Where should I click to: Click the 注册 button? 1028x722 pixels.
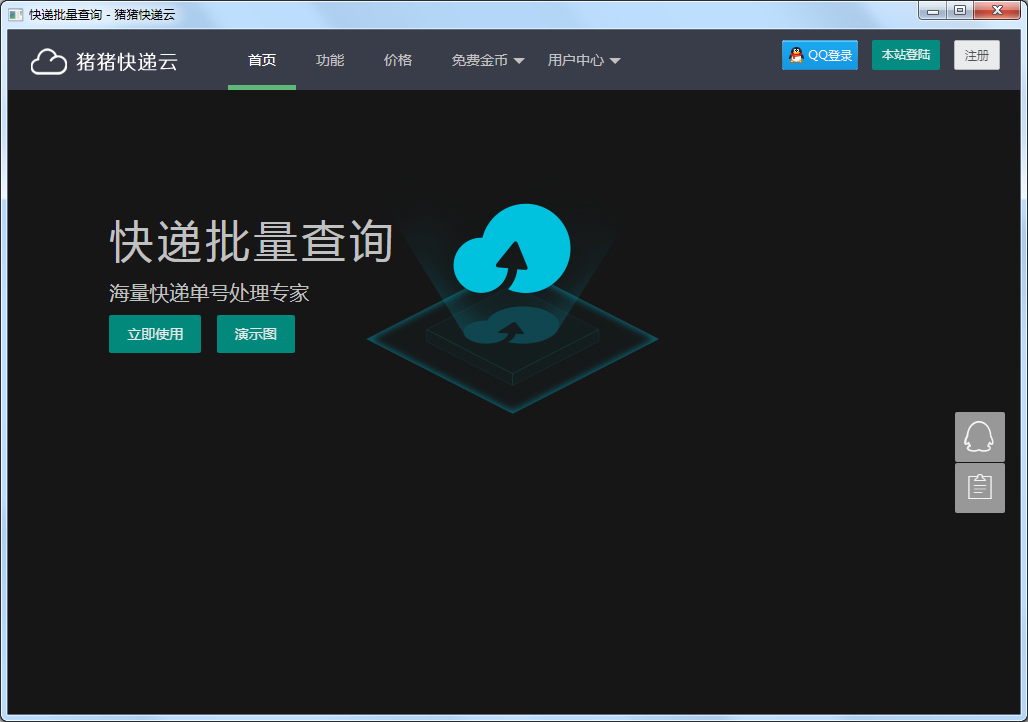coord(976,55)
